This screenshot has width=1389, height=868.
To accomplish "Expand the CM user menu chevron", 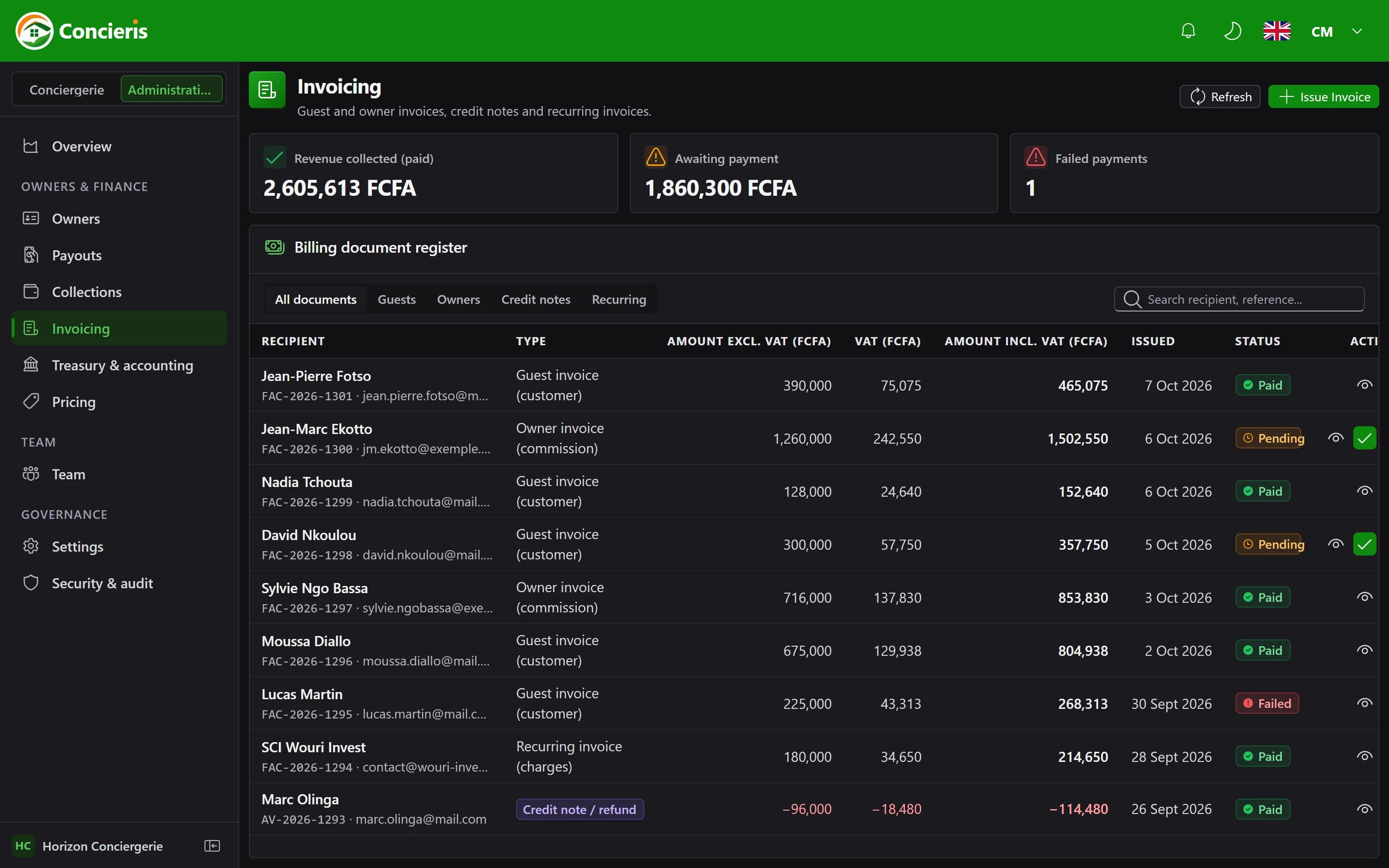I will (x=1357, y=31).
